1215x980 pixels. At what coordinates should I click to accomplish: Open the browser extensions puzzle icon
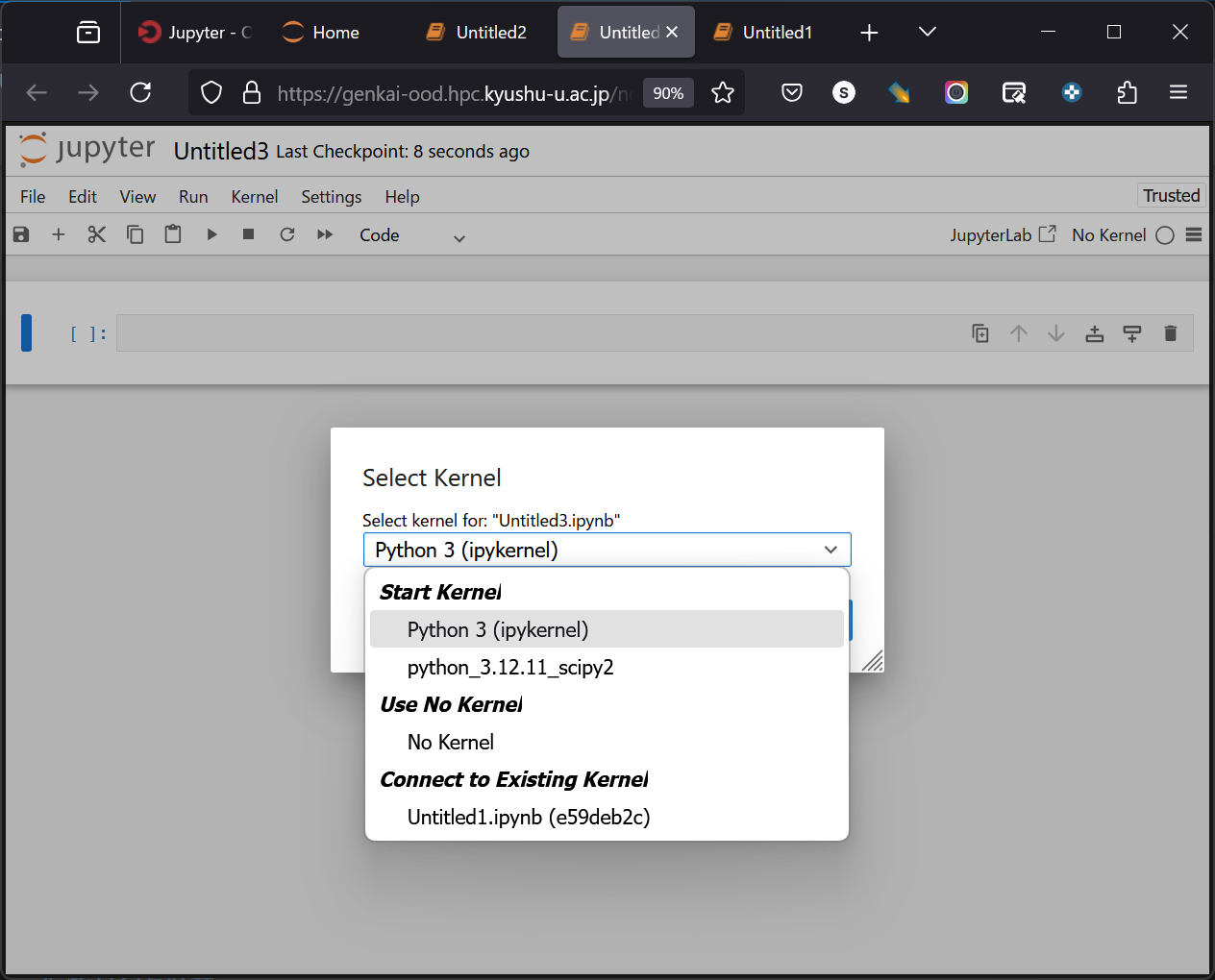1128,92
